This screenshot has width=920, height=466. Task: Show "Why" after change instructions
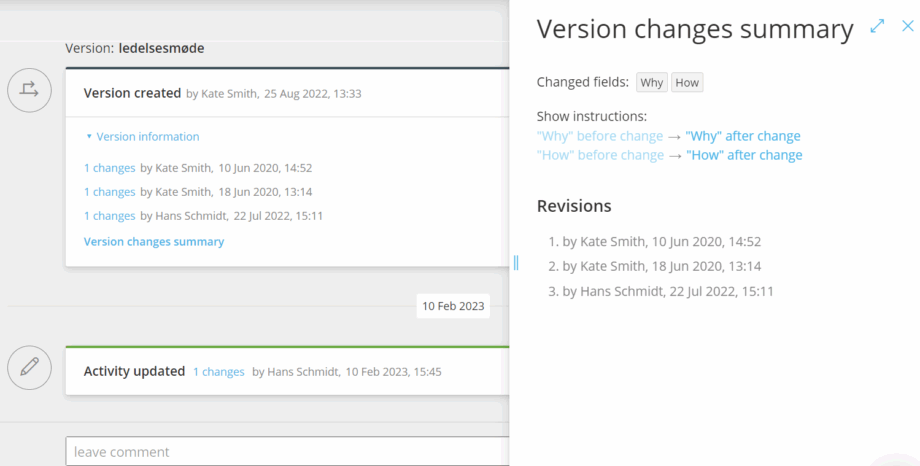743,136
